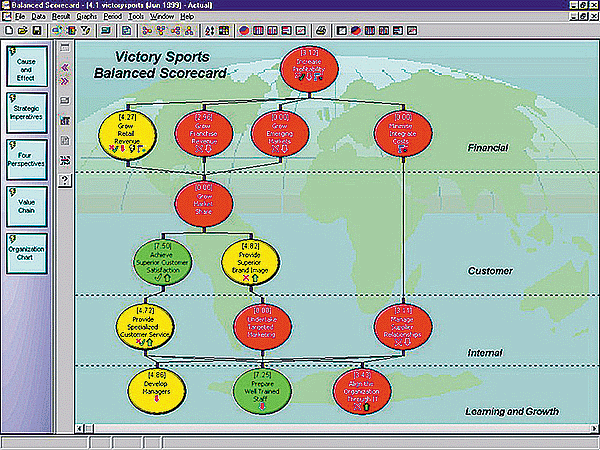Open the File menu
This screenshot has width=600, height=450.
click(20, 16)
